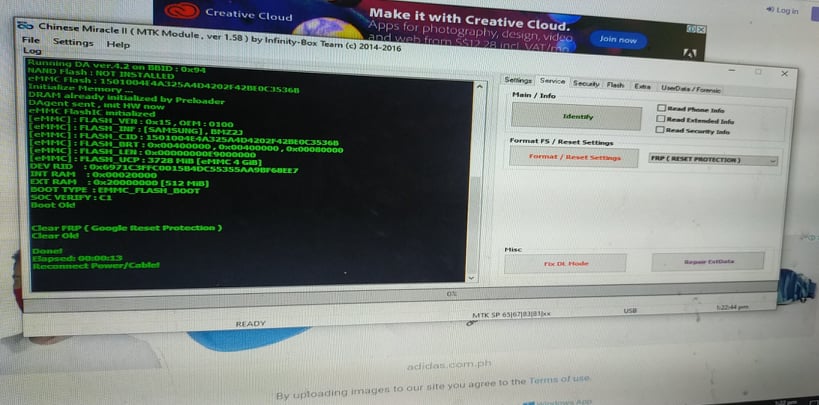Switch to the Extra tab
Viewport: 819px width, 405px height.
click(642, 87)
